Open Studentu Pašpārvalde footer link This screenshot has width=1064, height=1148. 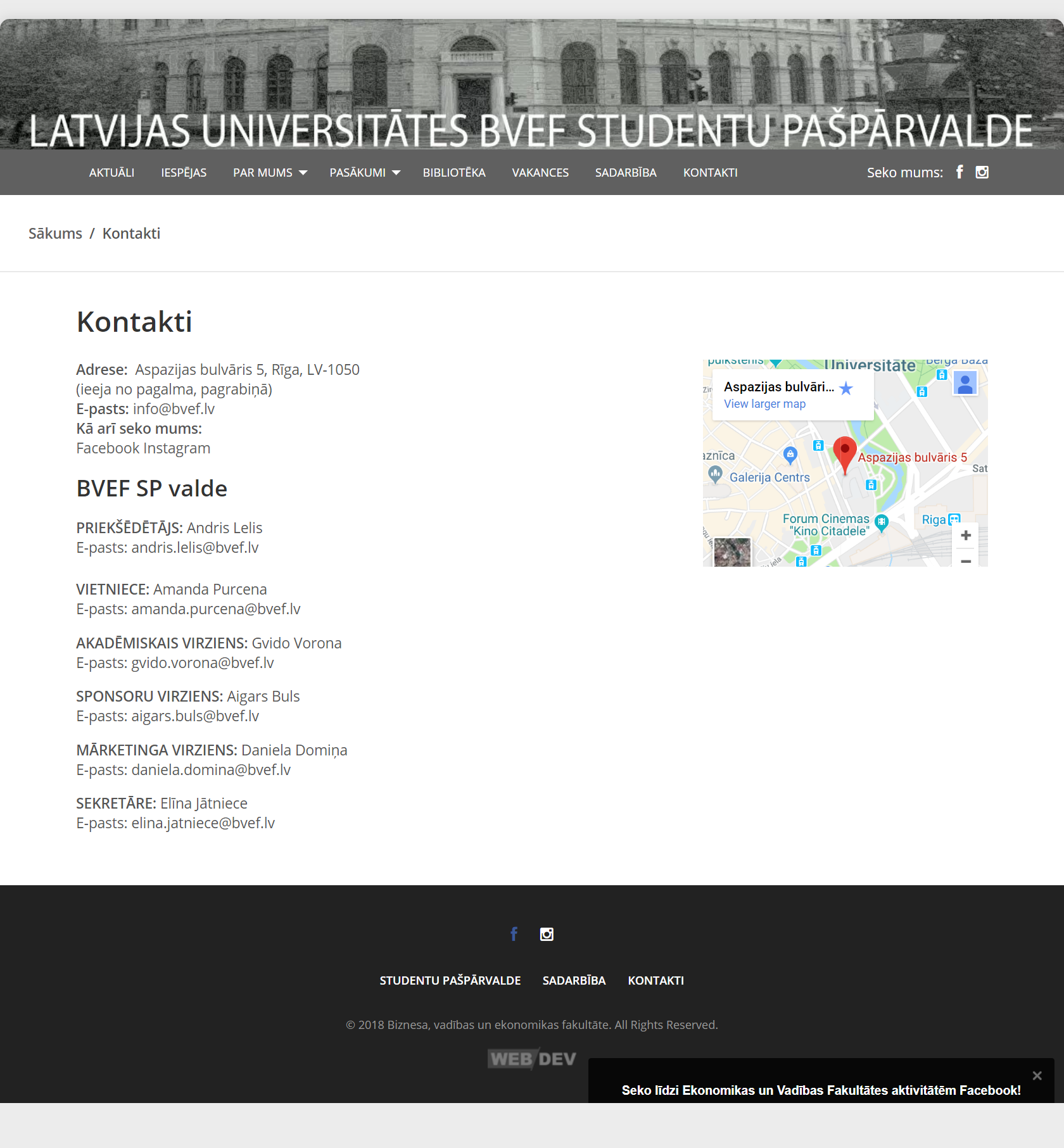click(450, 981)
